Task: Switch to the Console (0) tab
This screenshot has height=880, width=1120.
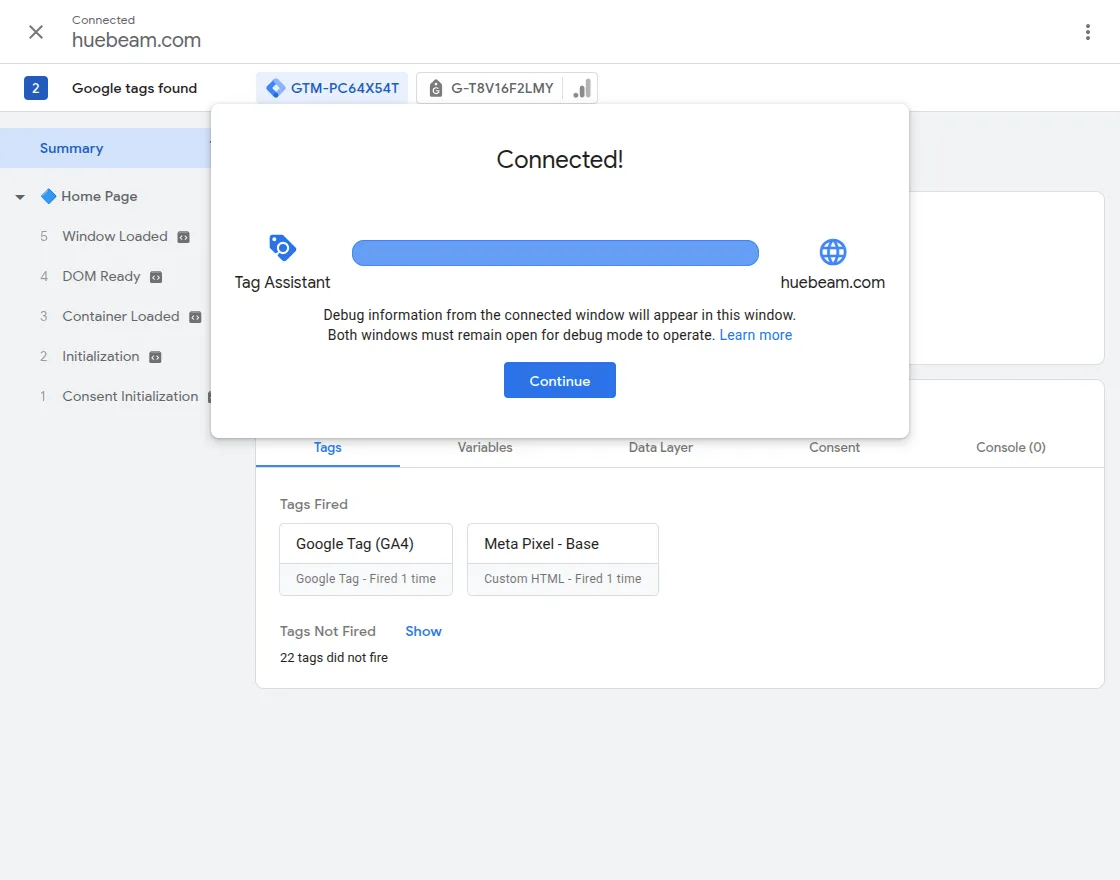Action: tap(1010, 447)
